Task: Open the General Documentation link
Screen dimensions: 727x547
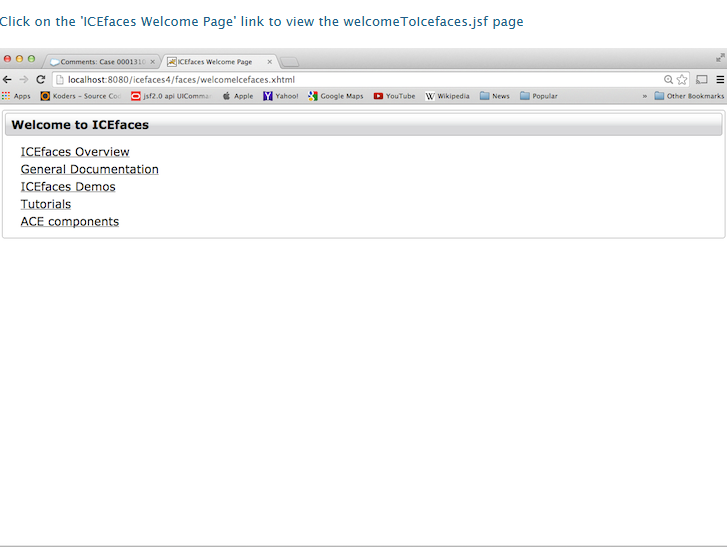Action: [x=89, y=169]
